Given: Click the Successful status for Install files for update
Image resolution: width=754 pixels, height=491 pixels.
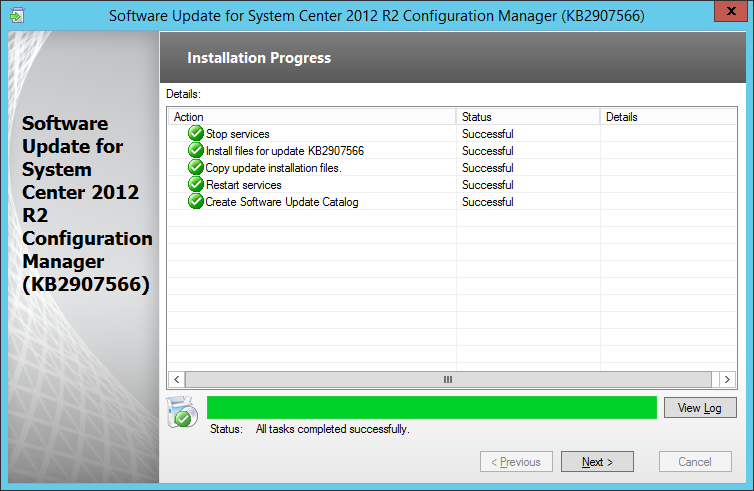Looking at the screenshot, I should (x=488, y=151).
